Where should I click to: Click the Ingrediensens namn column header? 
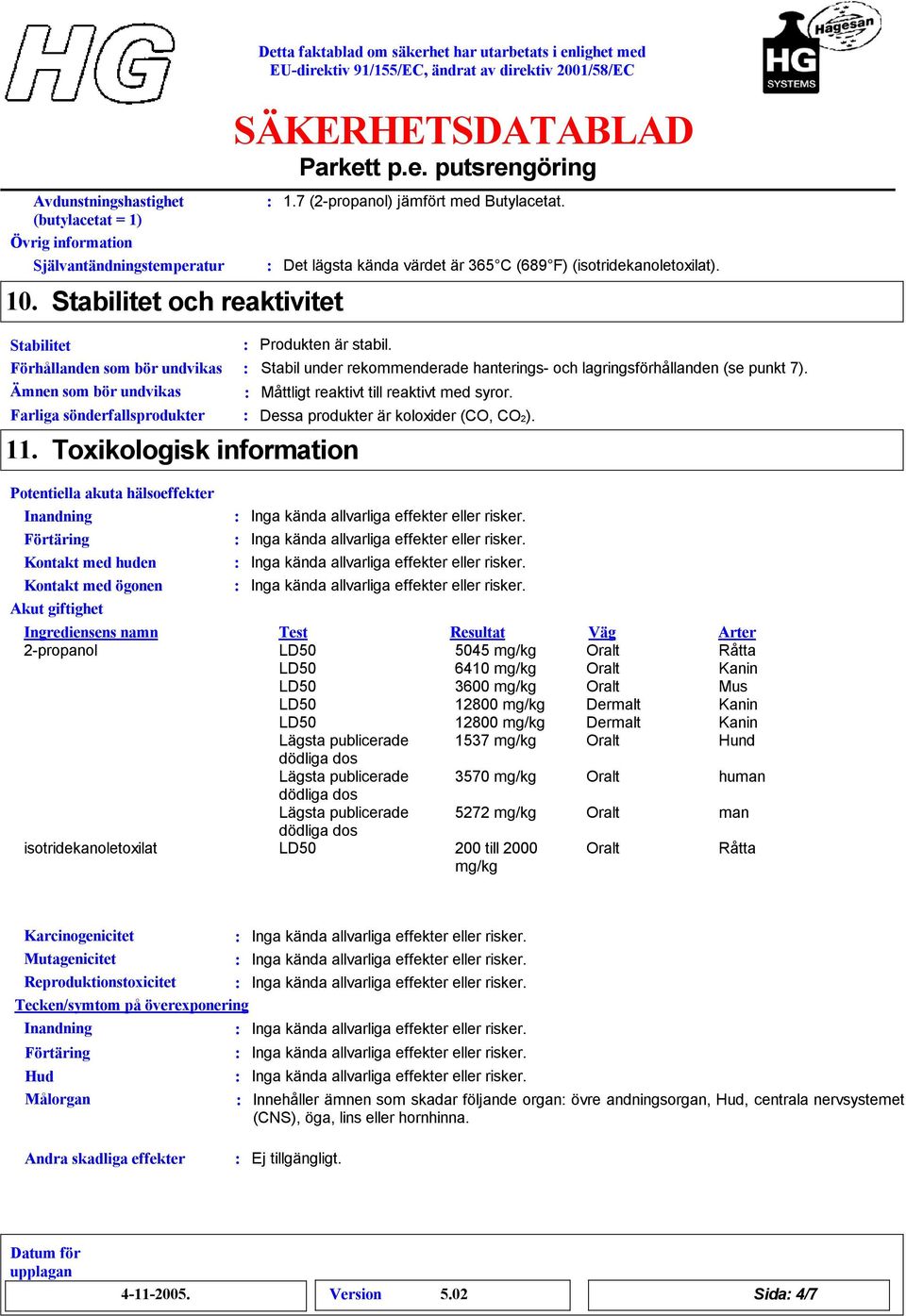tap(91, 632)
